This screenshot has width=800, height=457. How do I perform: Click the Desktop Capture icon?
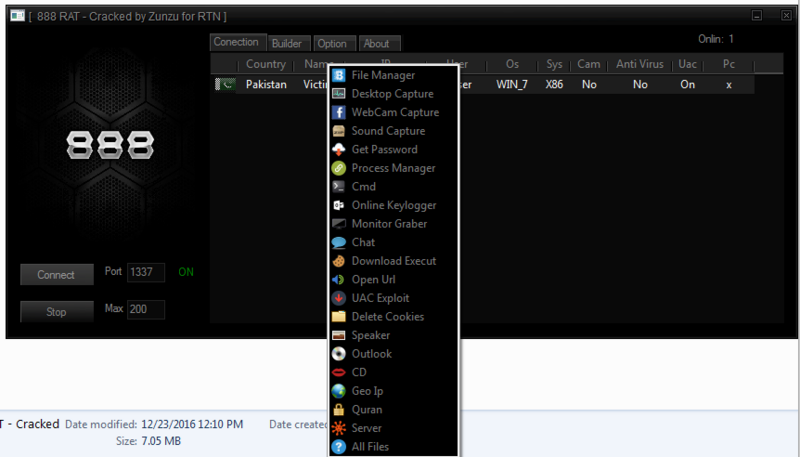[339, 94]
